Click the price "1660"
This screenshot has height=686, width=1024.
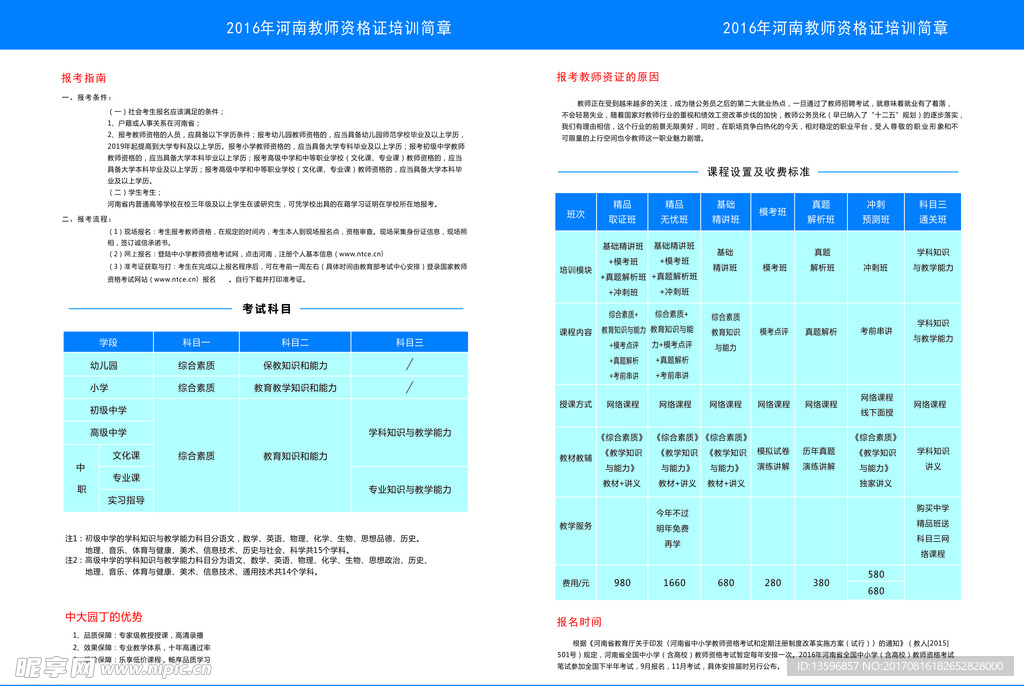pos(674,583)
